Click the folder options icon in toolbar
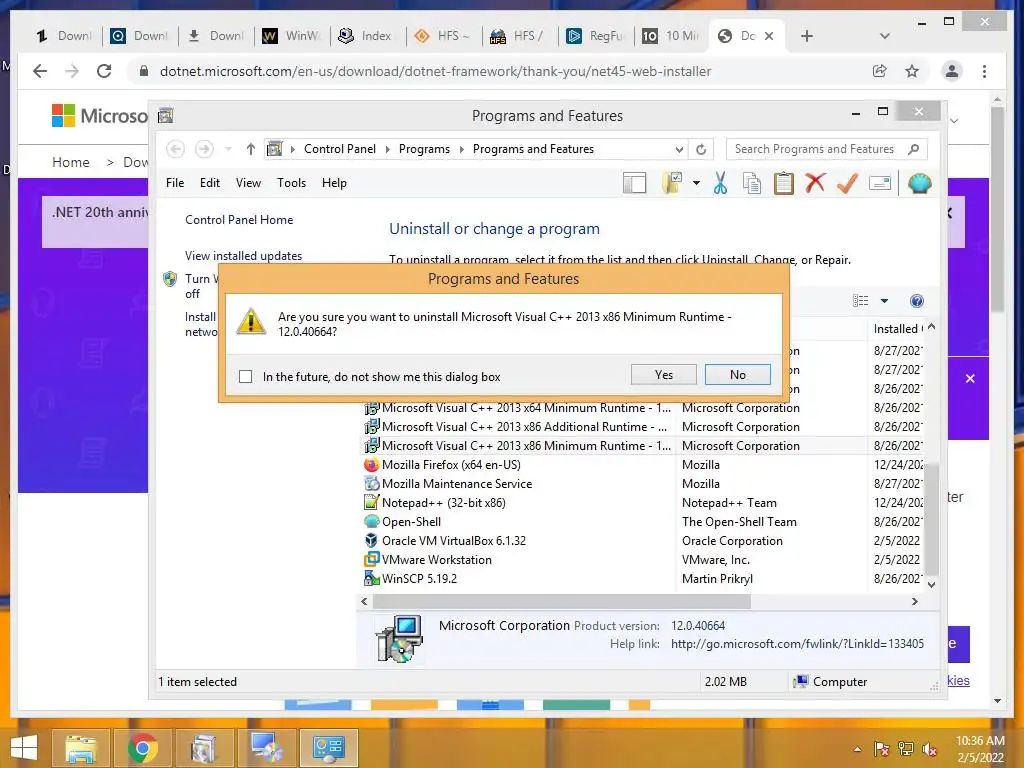Screen dimensions: 1024x768 click(672, 184)
